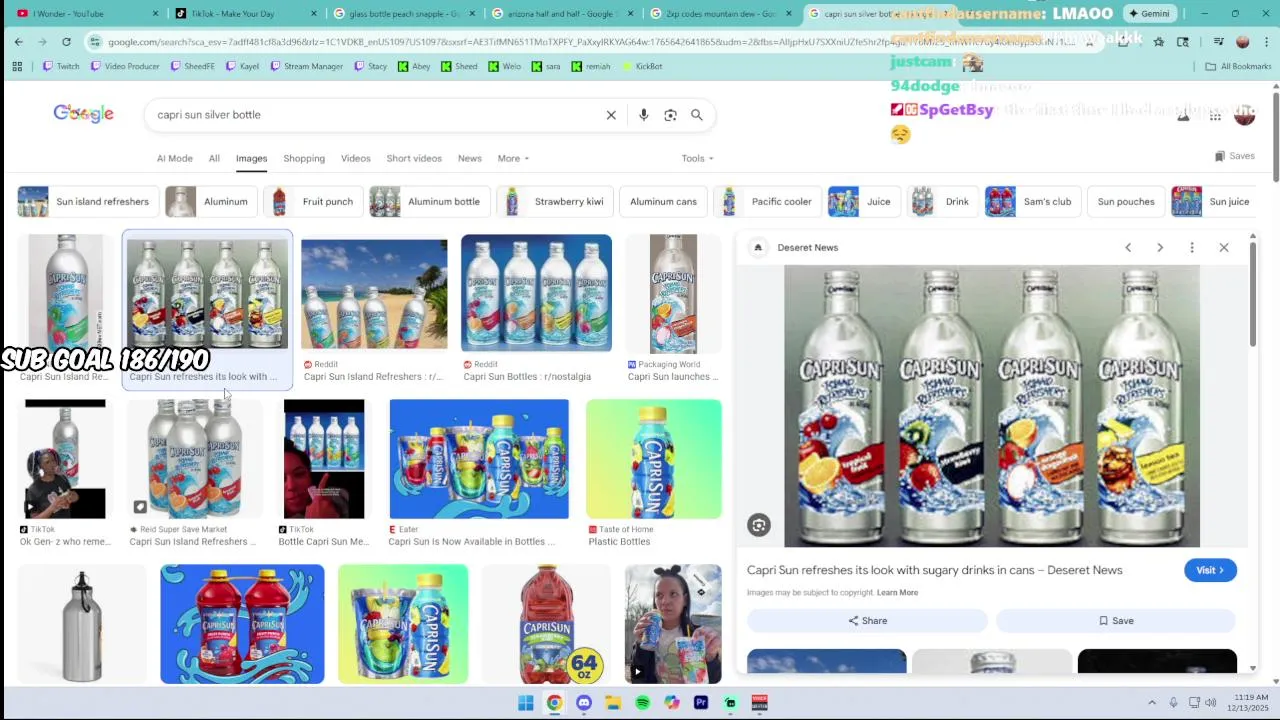Save the previewed image
This screenshot has width=1280, height=720.
[1116, 621]
